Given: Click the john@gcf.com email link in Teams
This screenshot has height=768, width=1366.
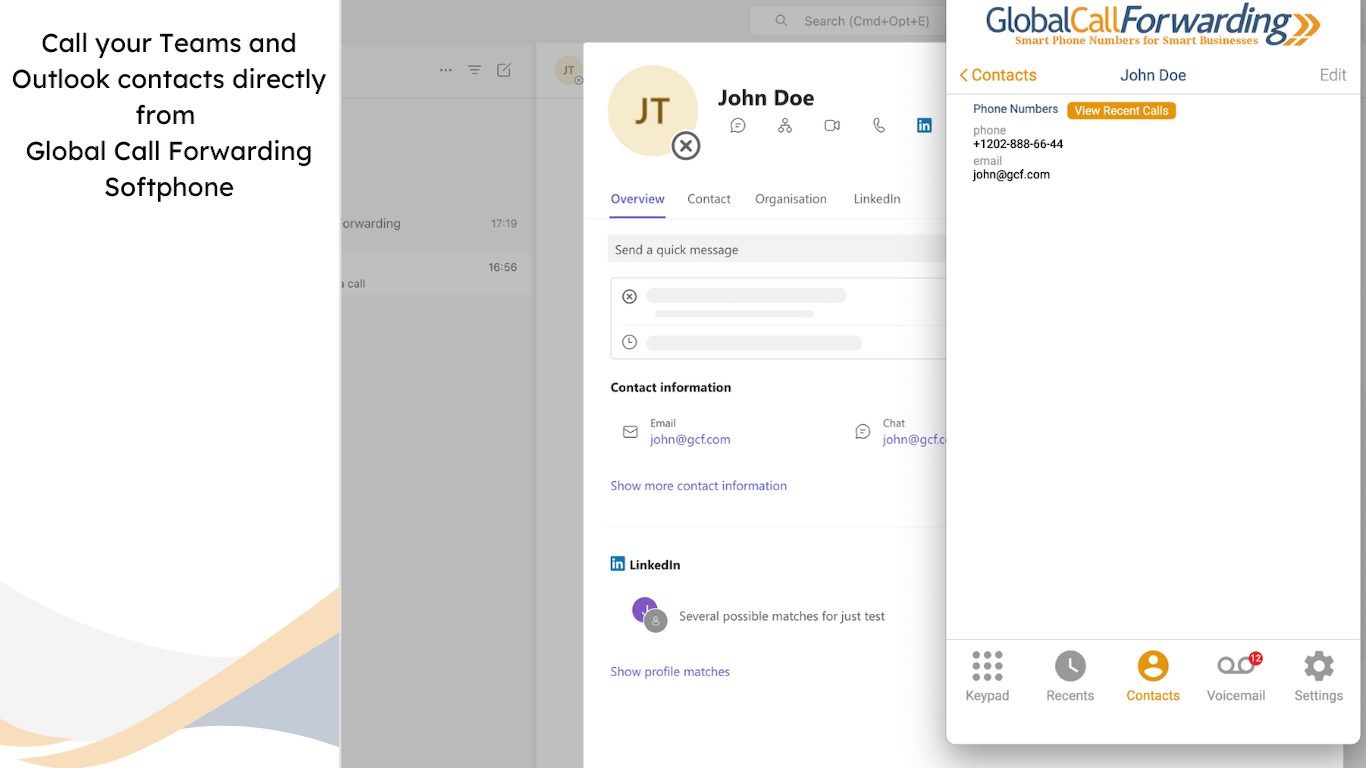Looking at the screenshot, I should (690, 439).
